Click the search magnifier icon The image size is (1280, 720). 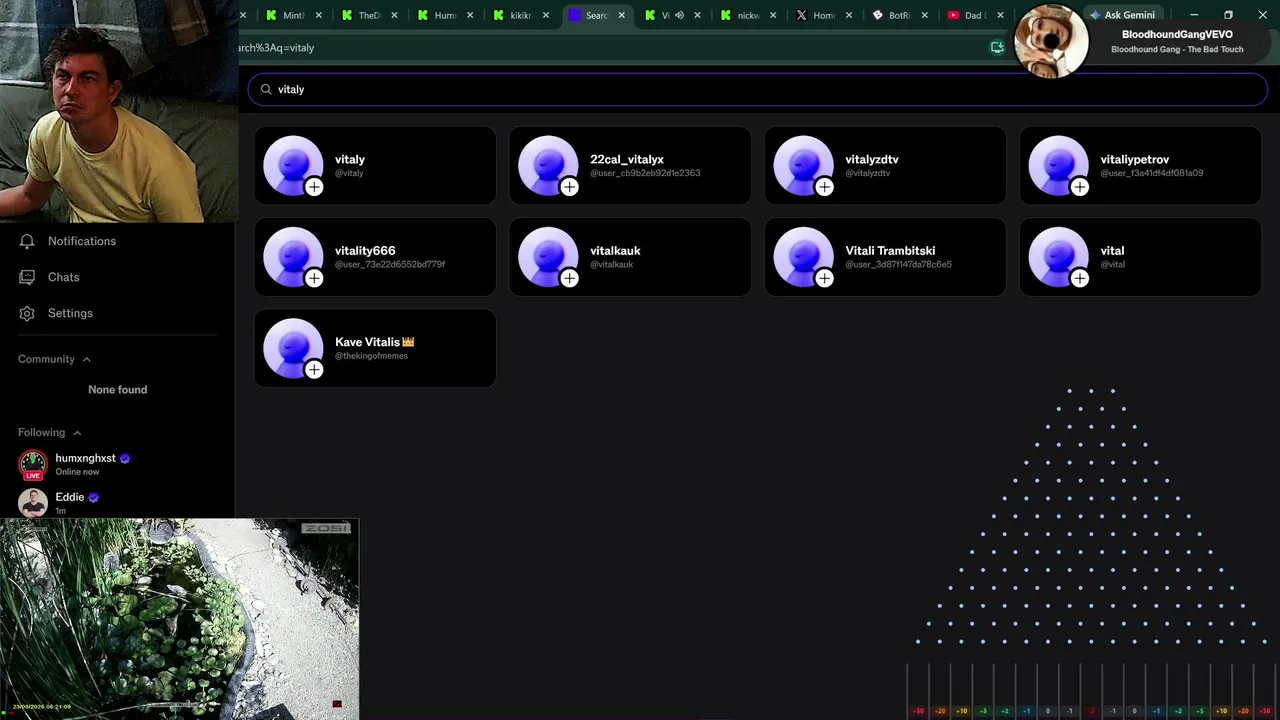pyautogui.click(x=266, y=89)
